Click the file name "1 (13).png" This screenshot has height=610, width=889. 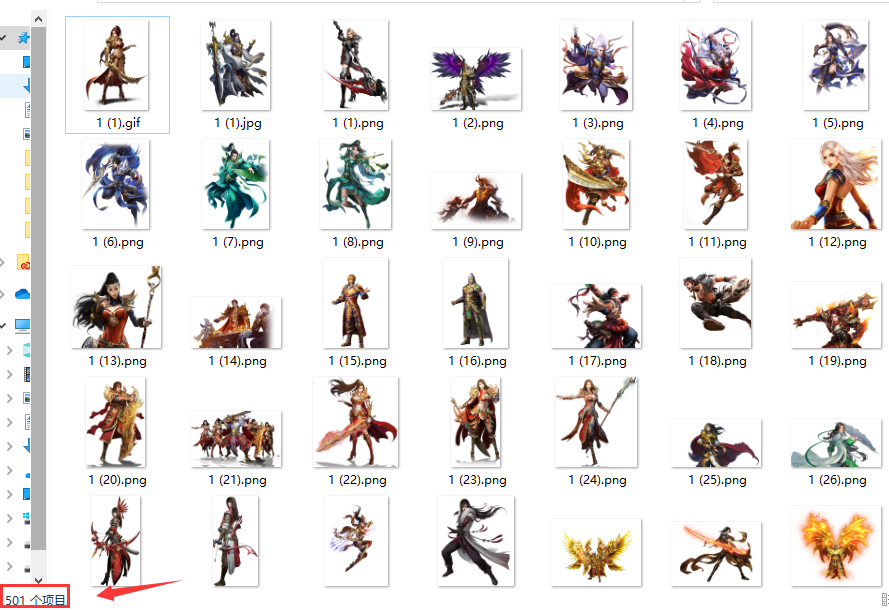pos(117,361)
